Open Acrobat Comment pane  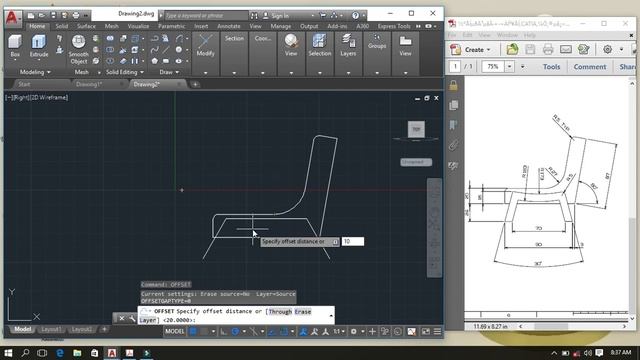[590, 67]
